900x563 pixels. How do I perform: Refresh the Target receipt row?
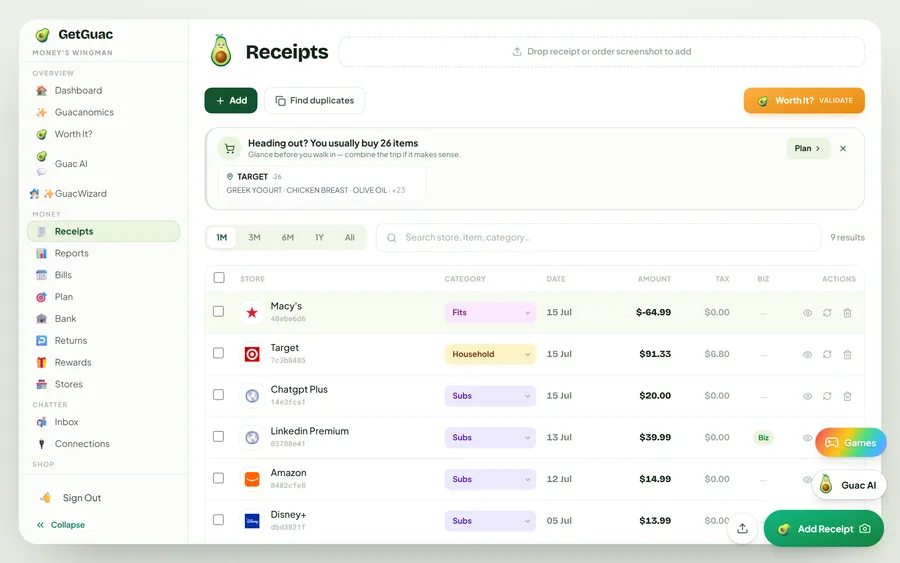[827, 355]
